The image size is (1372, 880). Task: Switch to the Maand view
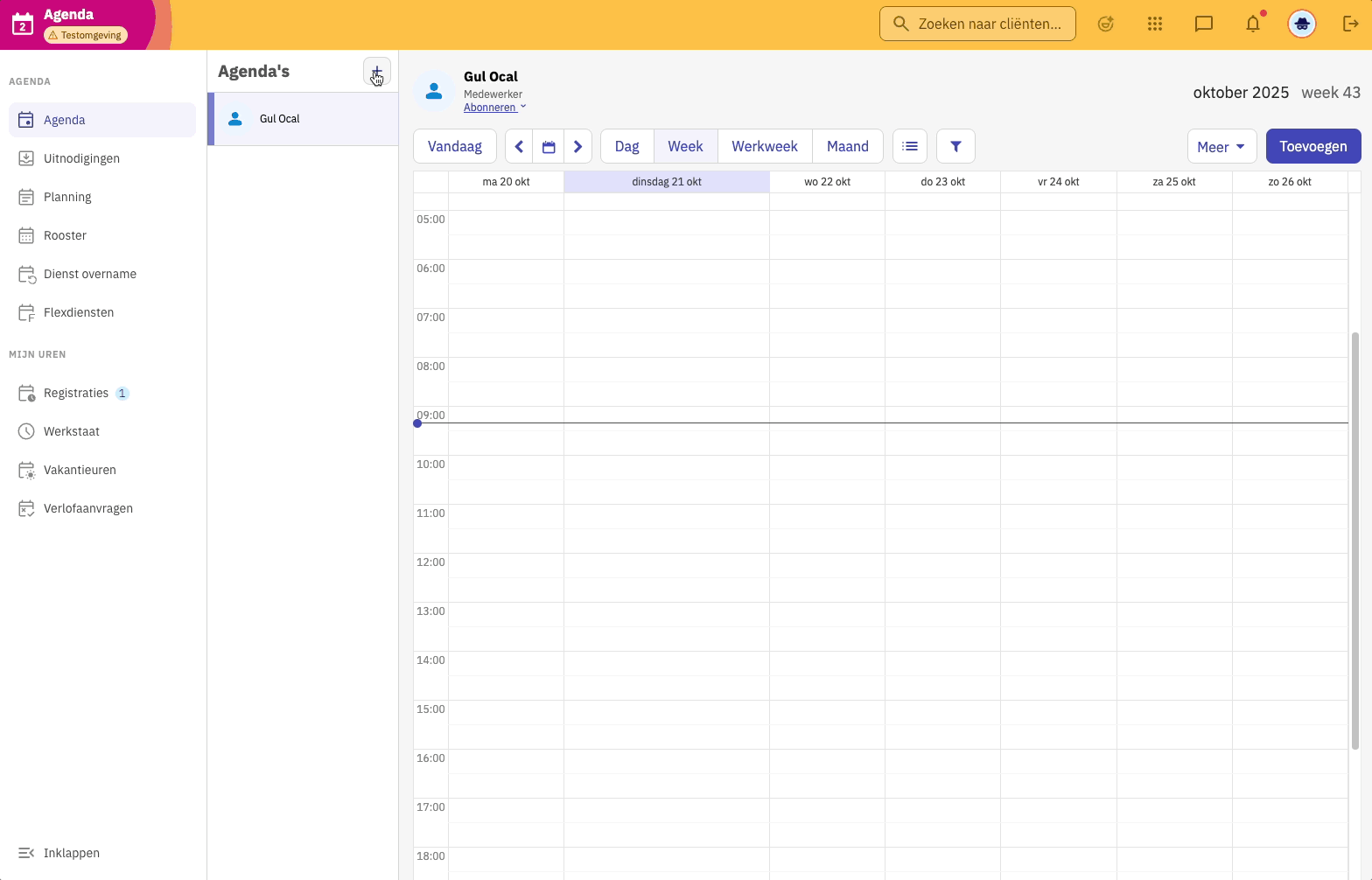(x=847, y=146)
